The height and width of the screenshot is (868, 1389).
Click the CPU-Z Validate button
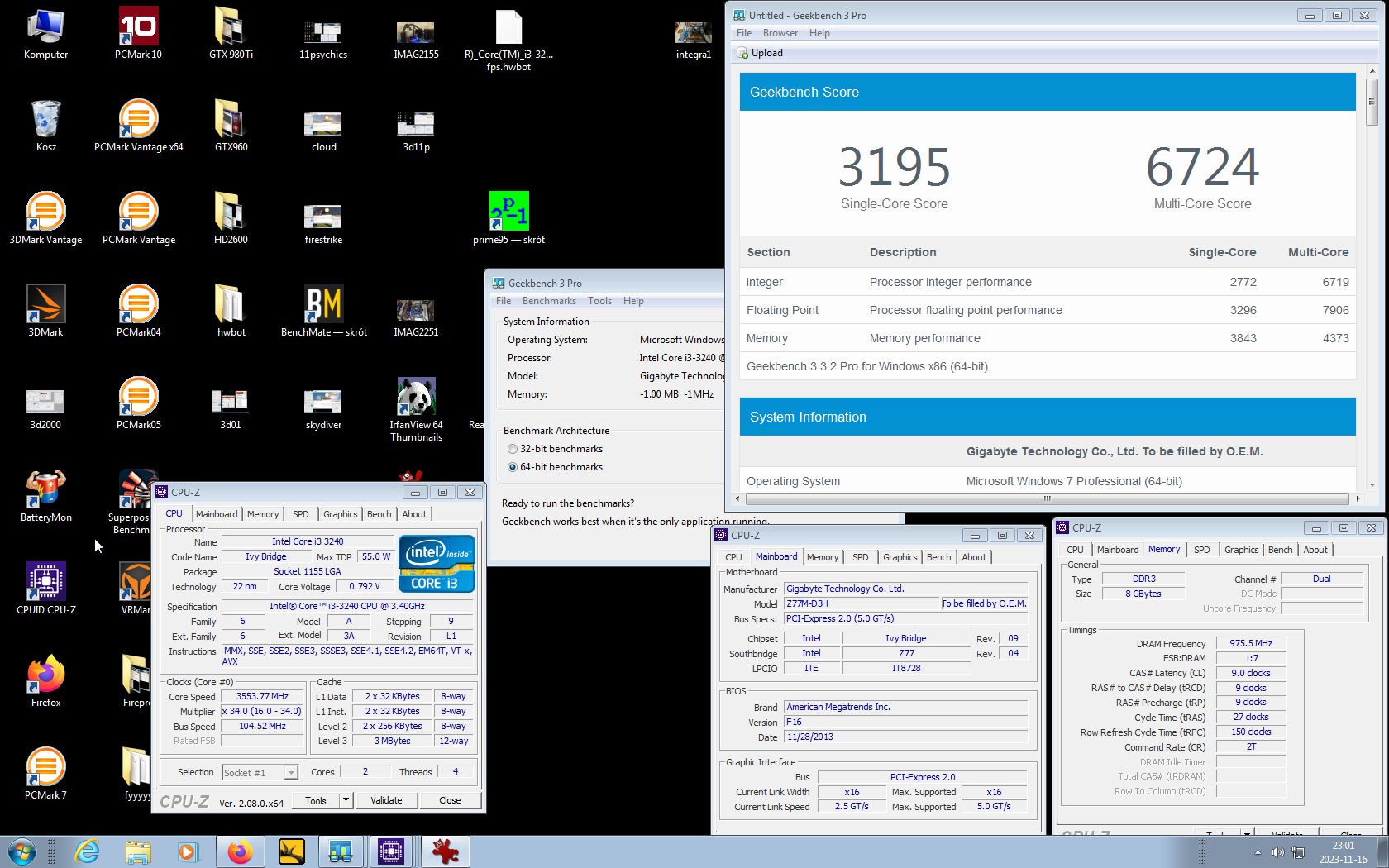386,800
